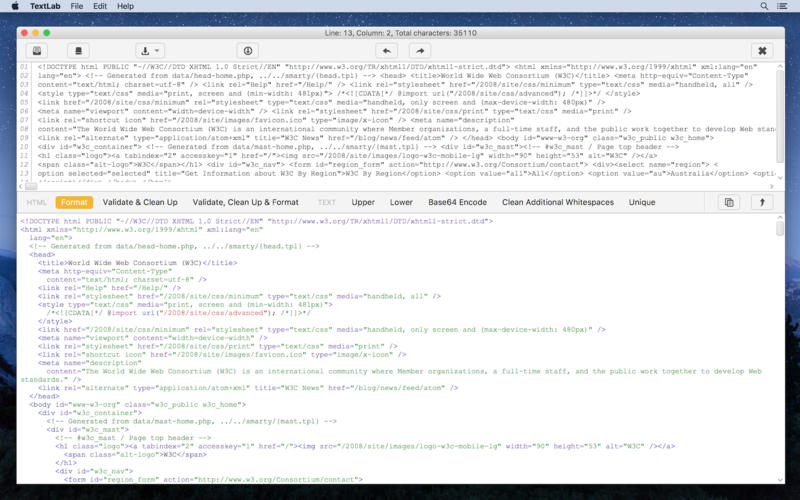
Task: Click line number 05 in input editor
Action: point(24,102)
